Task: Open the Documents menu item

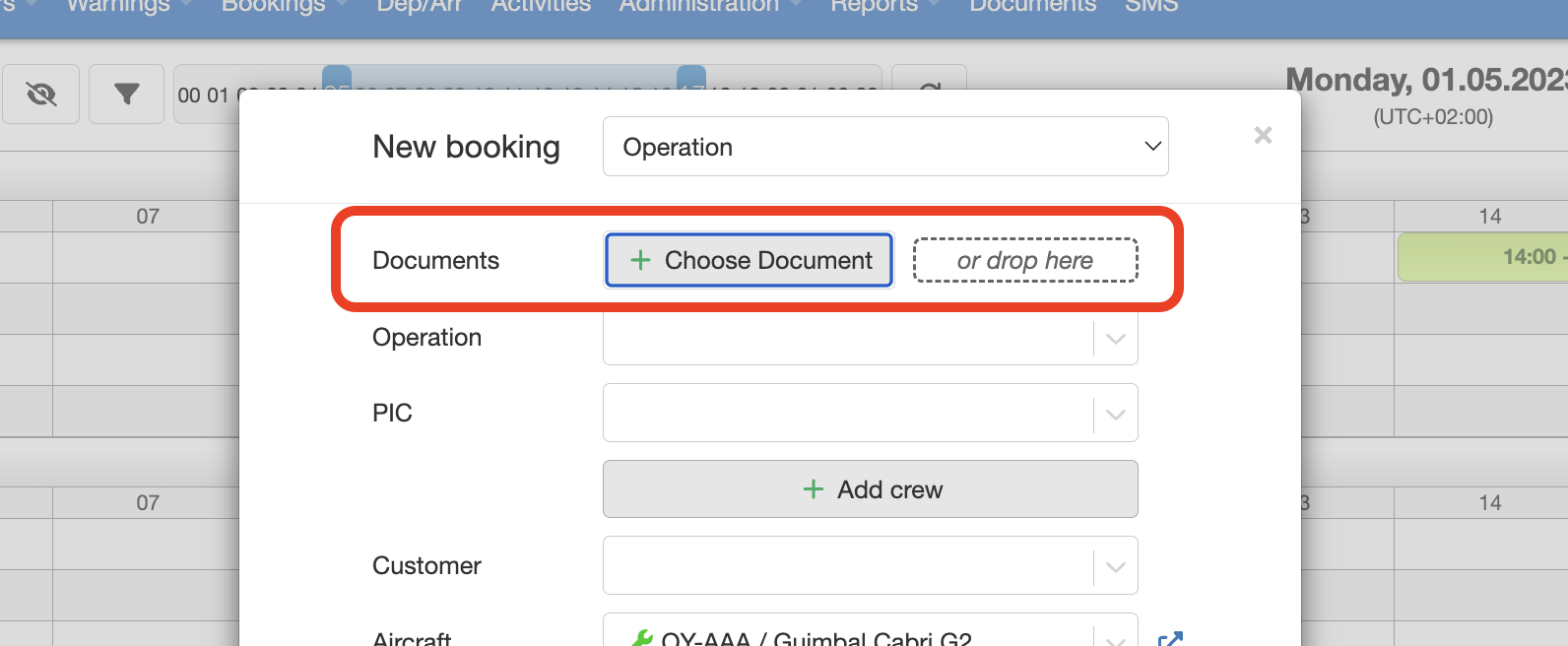Action: 1032,6
